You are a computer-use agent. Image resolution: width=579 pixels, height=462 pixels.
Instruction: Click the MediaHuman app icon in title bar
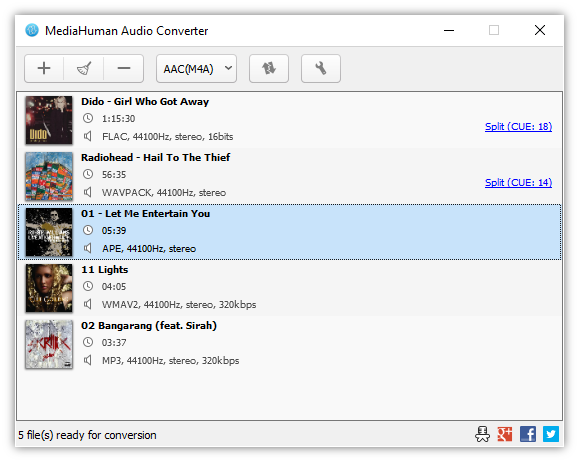pyautogui.click(x=32, y=30)
